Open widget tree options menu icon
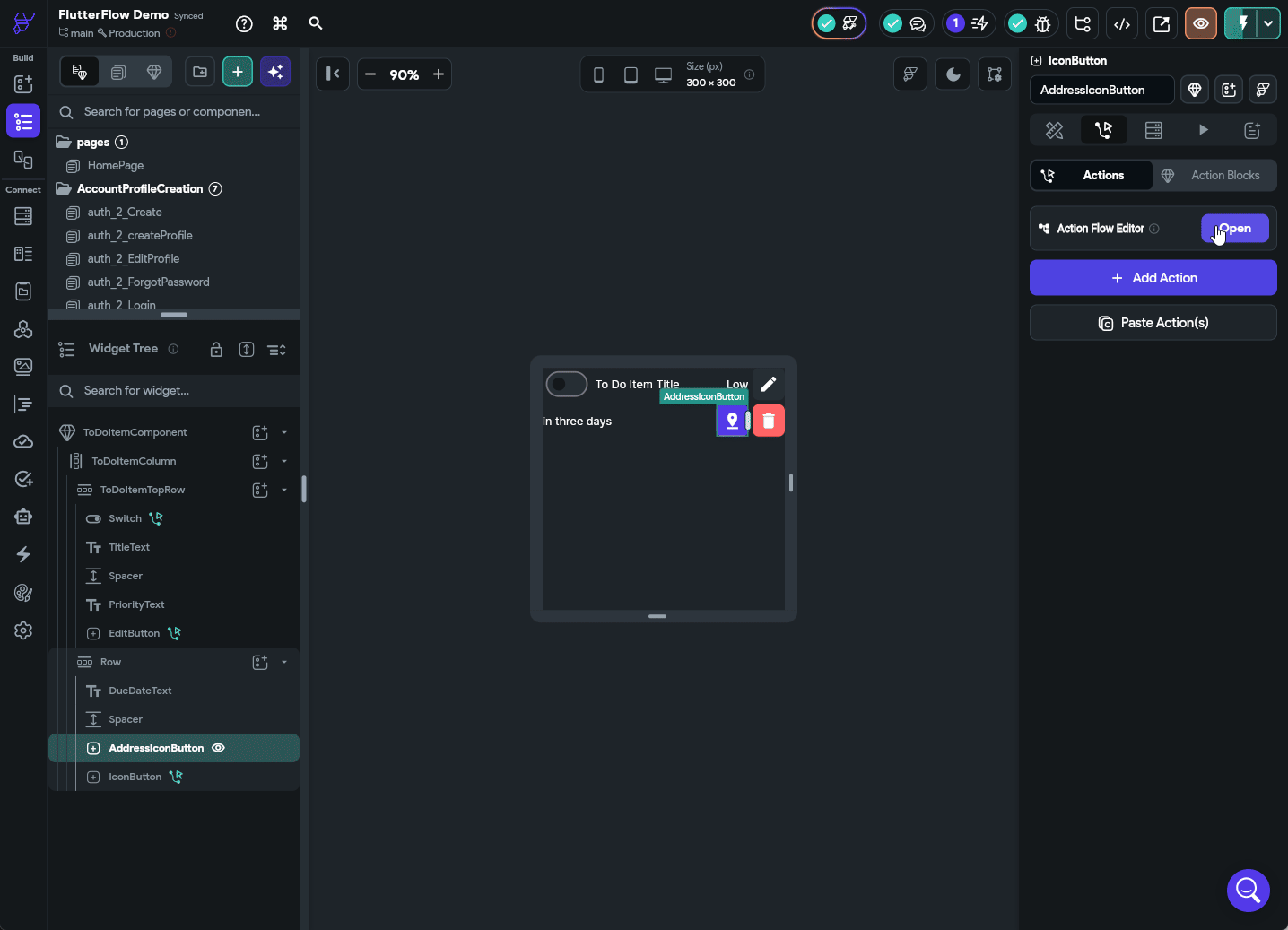 coord(277,350)
